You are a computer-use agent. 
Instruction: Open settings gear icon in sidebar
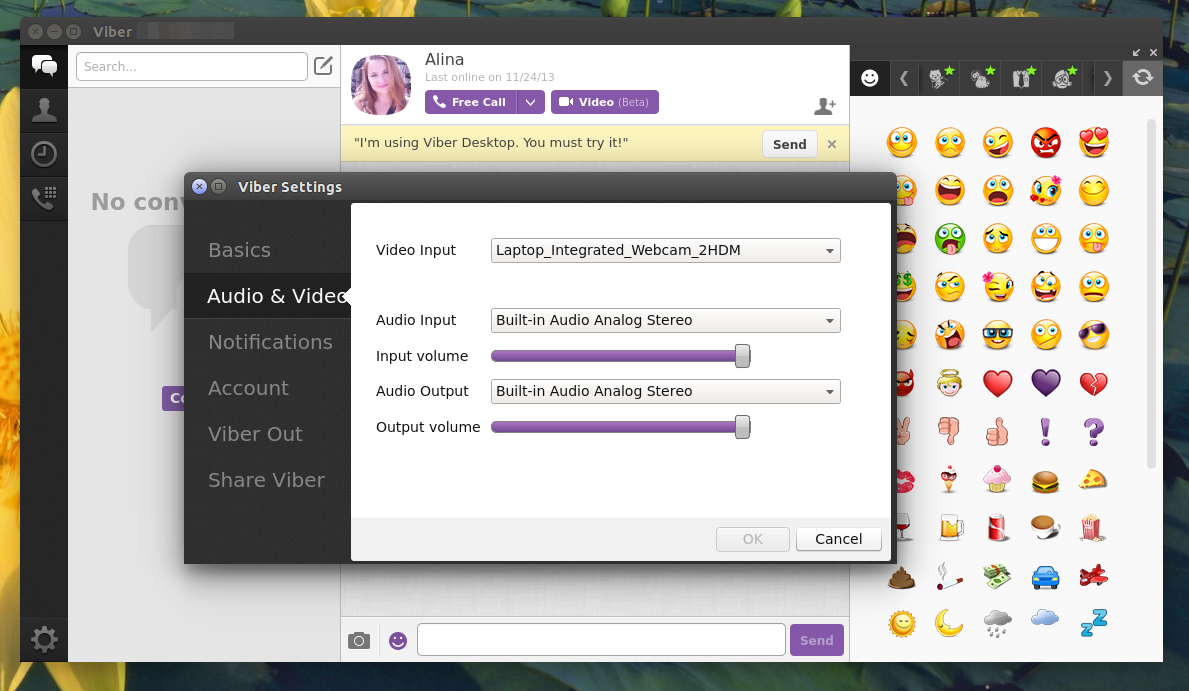point(44,639)
